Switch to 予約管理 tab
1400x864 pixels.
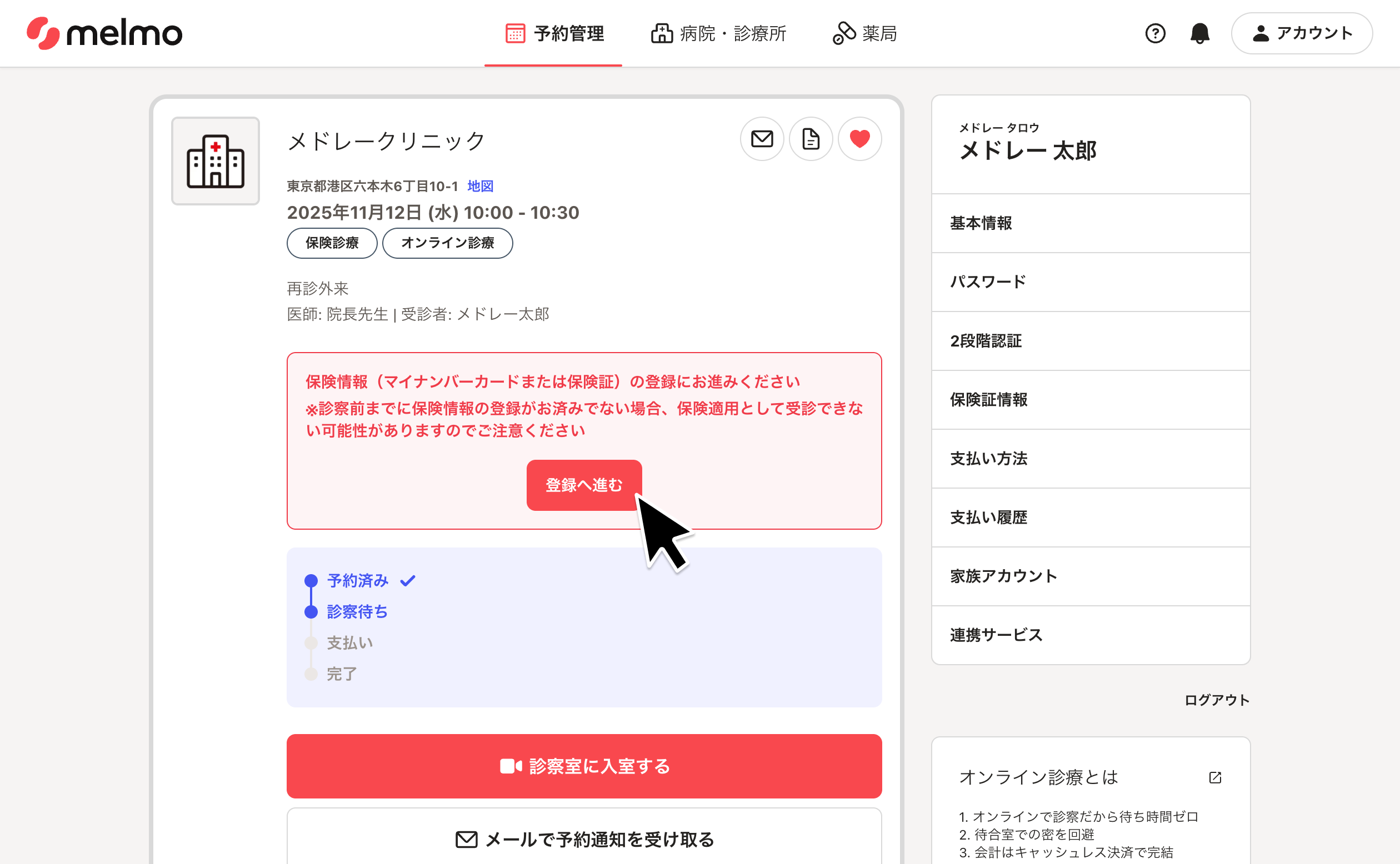[553, 33]
